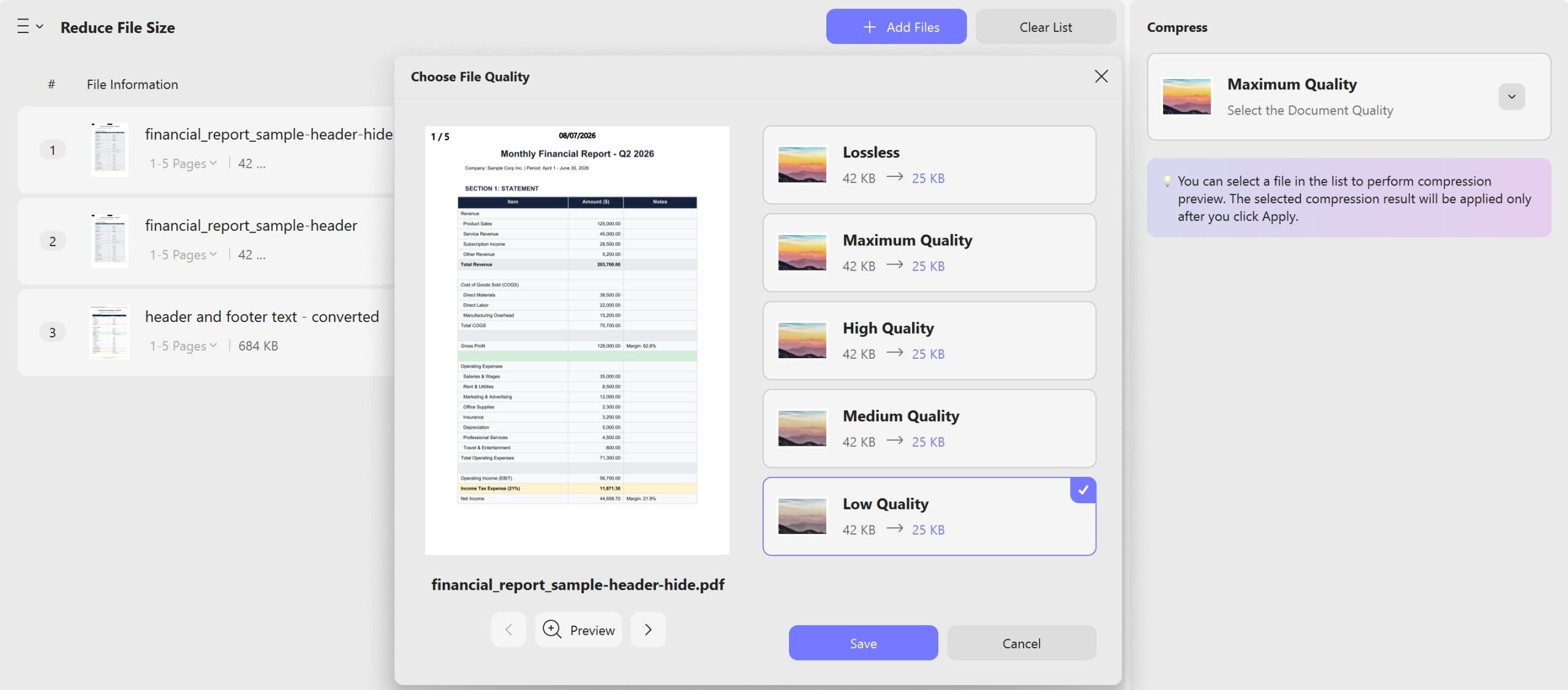This screenshot has height=690, width=1568.
Task: Expand the 1-5 Pages dropdown for file 3
Action: pos(183,345)
